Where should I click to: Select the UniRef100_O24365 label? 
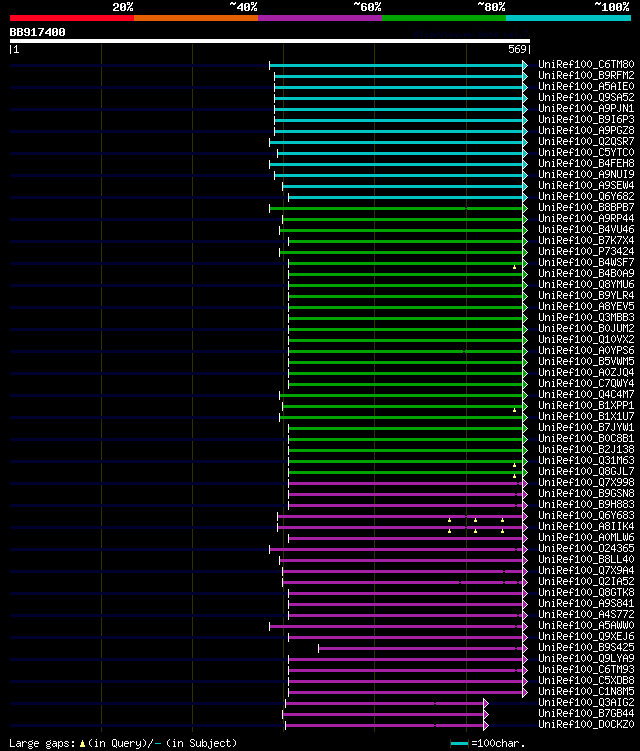tap(586, 549)
